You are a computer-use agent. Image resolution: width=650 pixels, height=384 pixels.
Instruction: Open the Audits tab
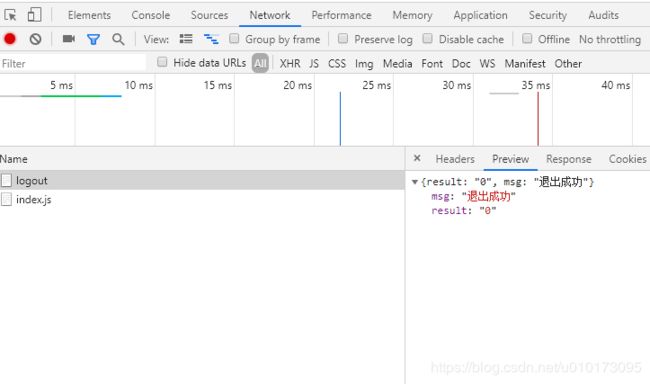point(604,15)
